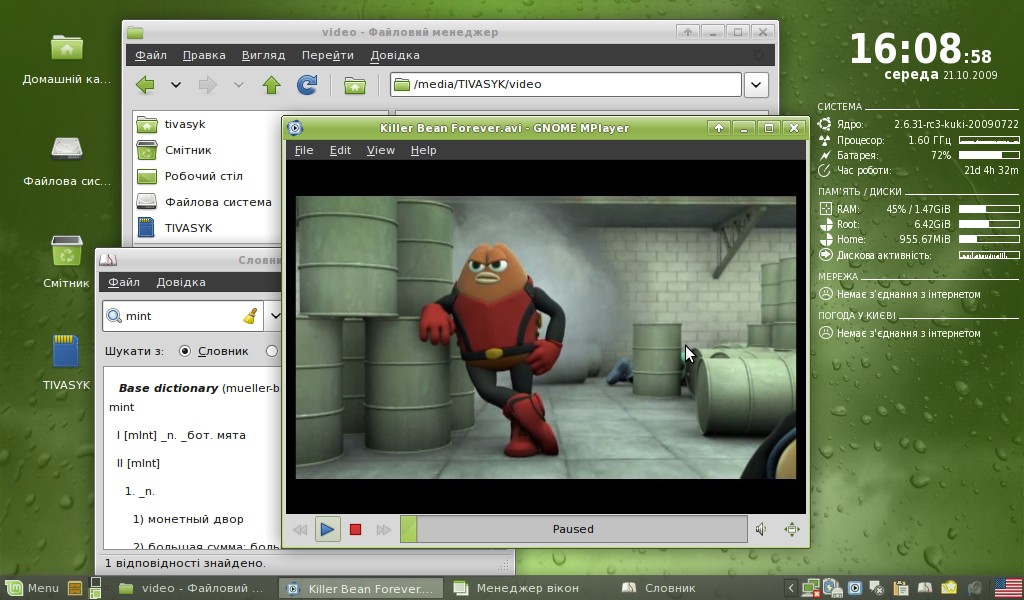Expand the tray's left-arrow chevron
1024x600 pixels.
790,588
